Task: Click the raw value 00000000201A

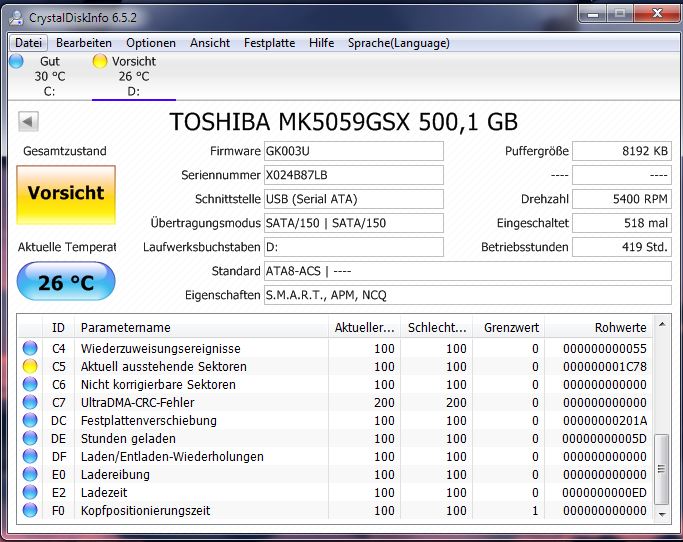Action: 605,420
